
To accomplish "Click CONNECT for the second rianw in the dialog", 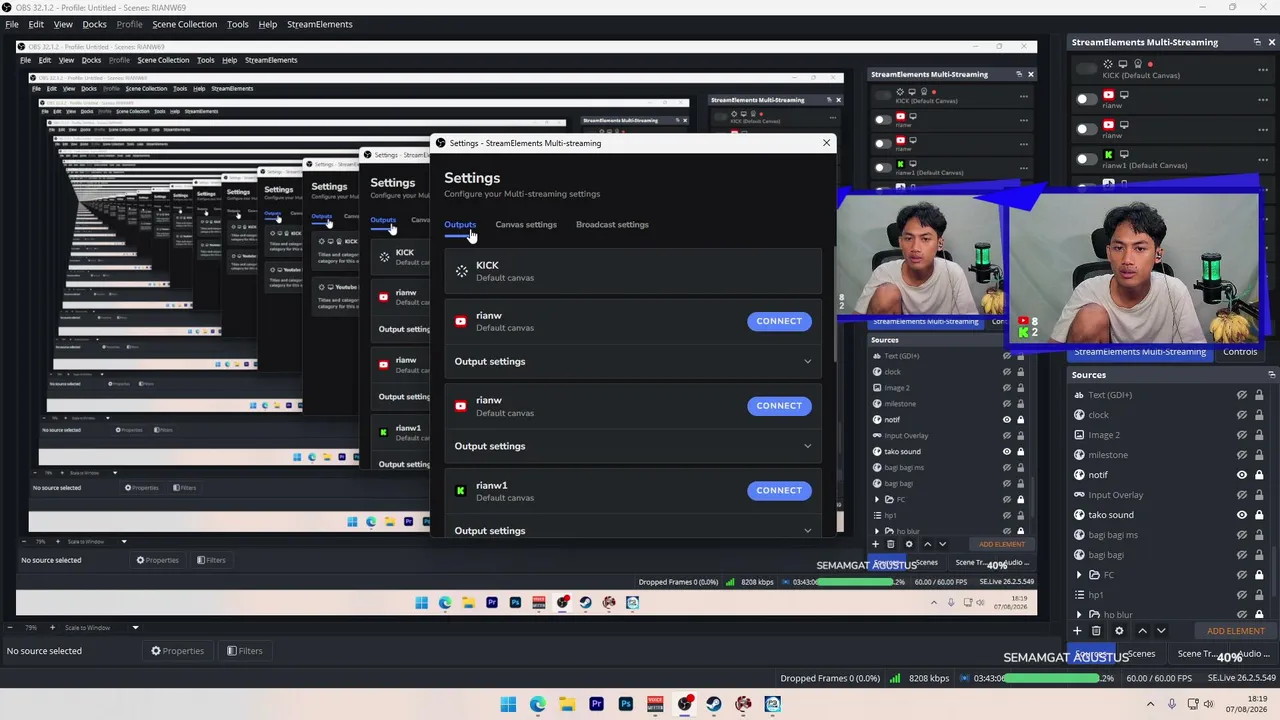I will 779,406.
